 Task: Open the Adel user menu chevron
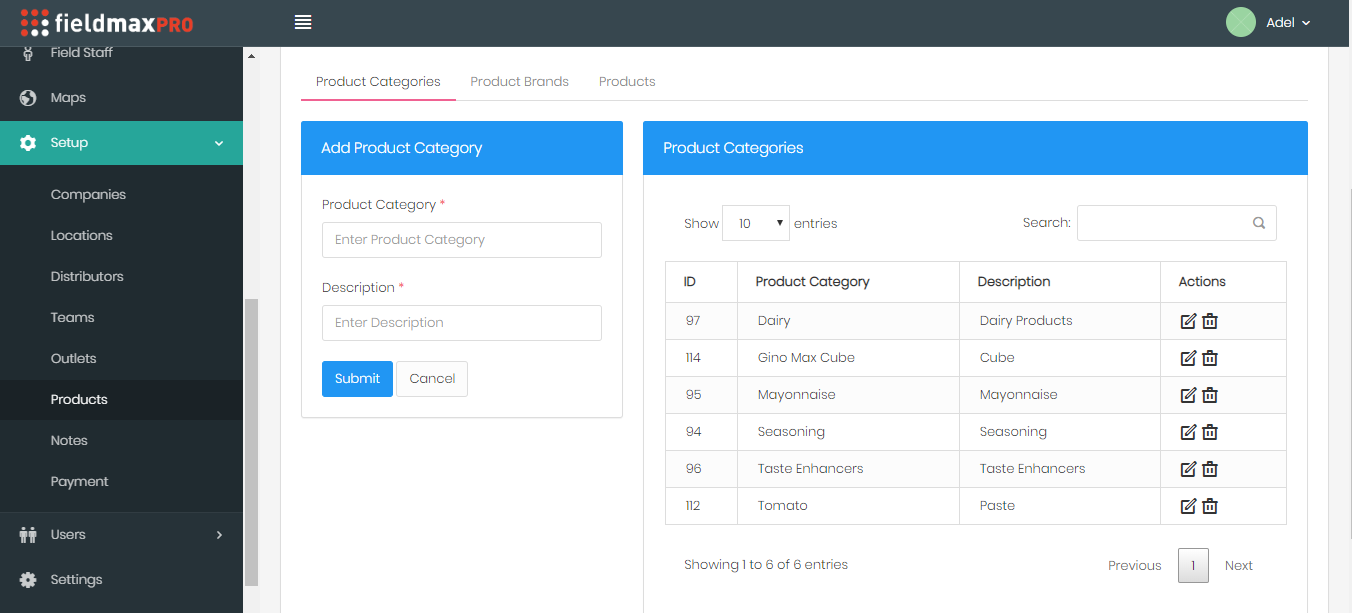tap(1306, 23)
